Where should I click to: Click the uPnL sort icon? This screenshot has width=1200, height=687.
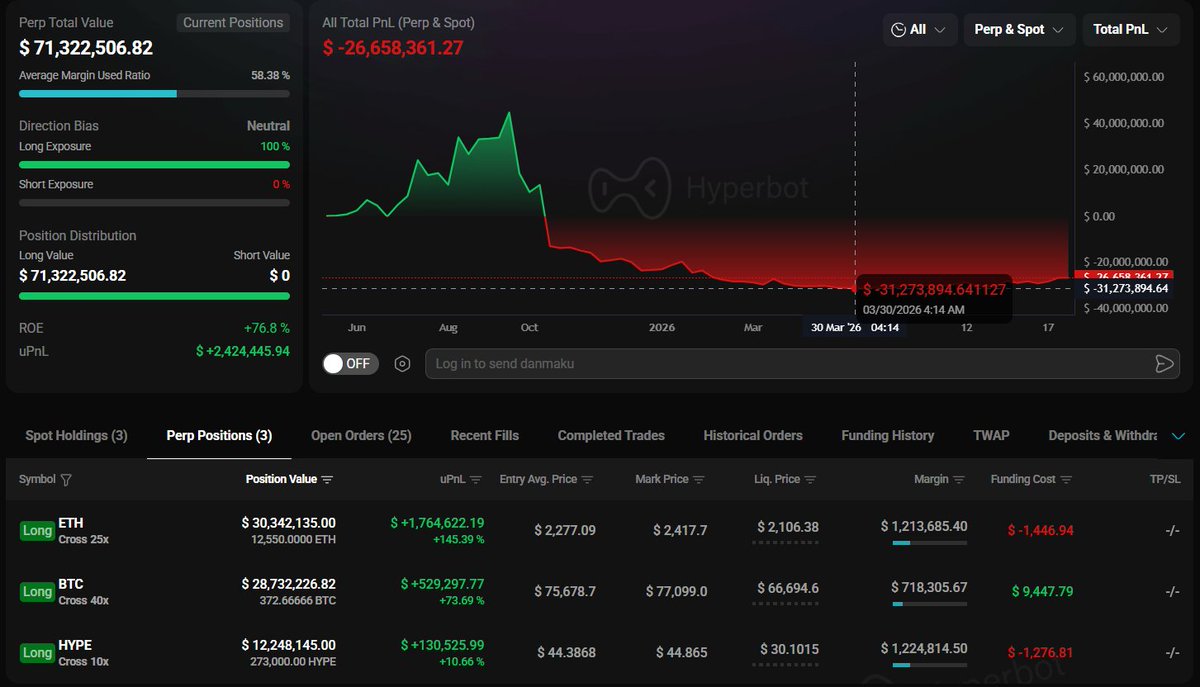pos(476,480)
